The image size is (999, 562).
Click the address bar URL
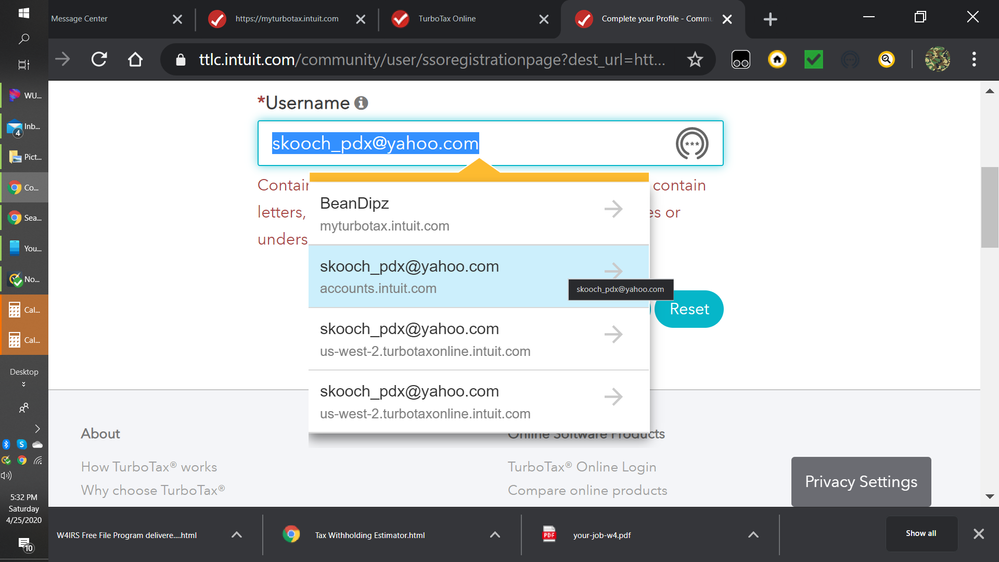point(432,59)
